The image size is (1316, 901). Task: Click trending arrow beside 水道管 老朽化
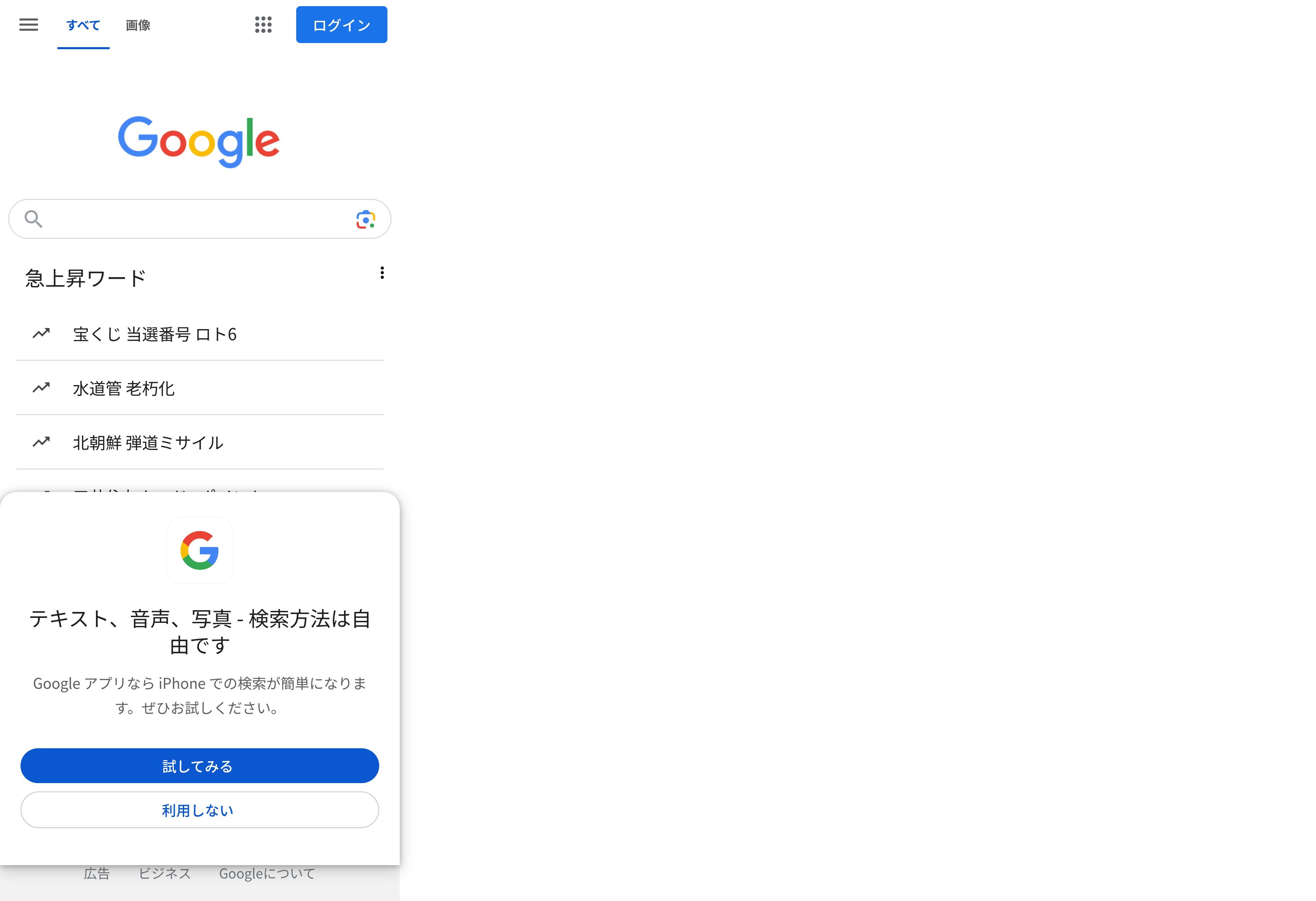click(x=41, y=388)
